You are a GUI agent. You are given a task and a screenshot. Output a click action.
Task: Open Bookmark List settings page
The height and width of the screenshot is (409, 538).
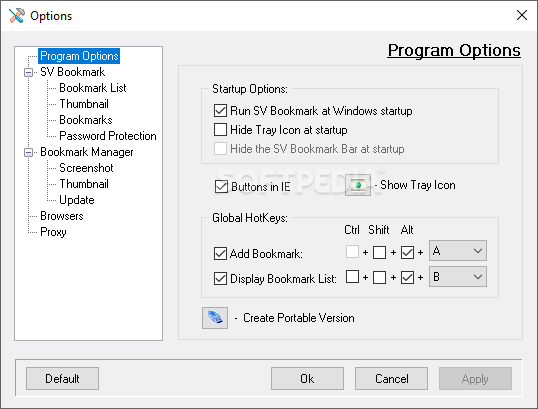pos(93,88)
